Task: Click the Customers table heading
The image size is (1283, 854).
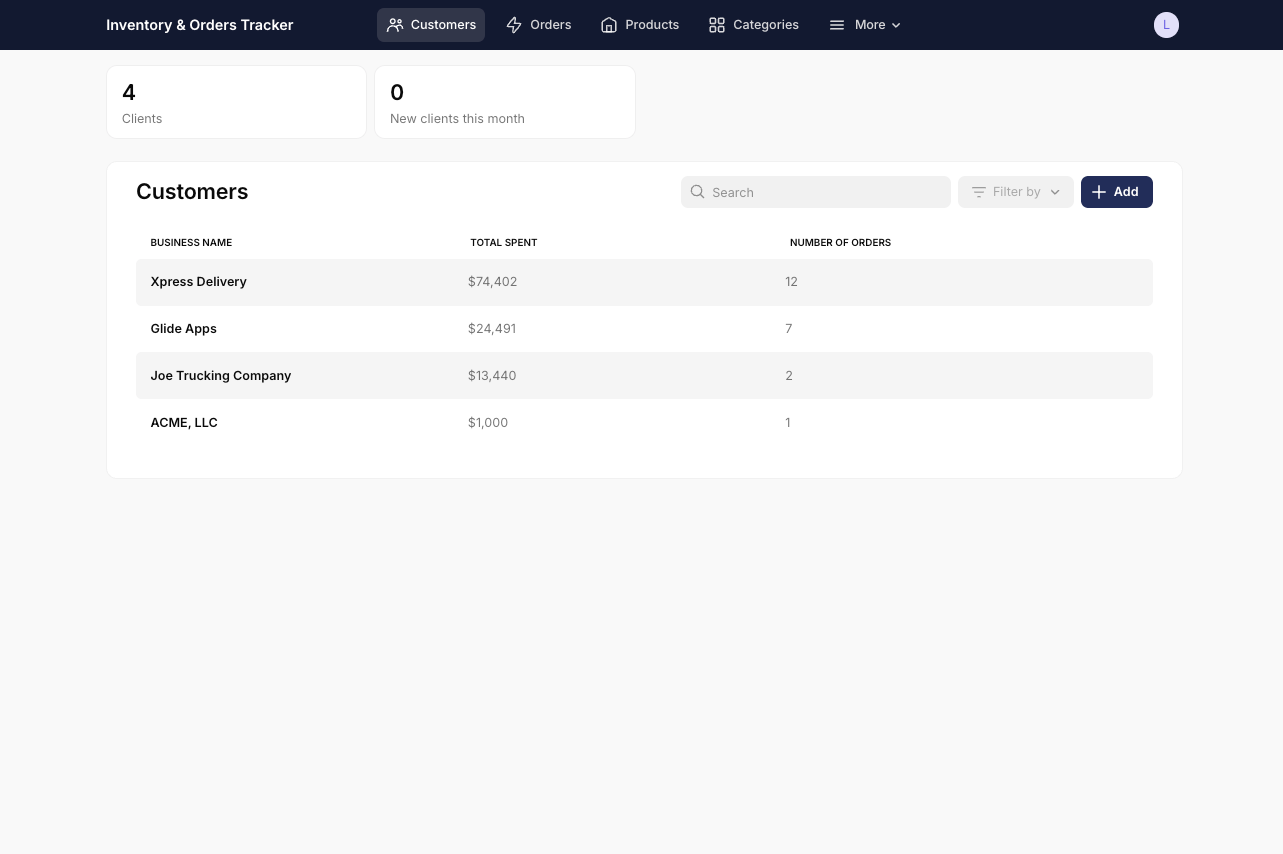Action: 192,192
